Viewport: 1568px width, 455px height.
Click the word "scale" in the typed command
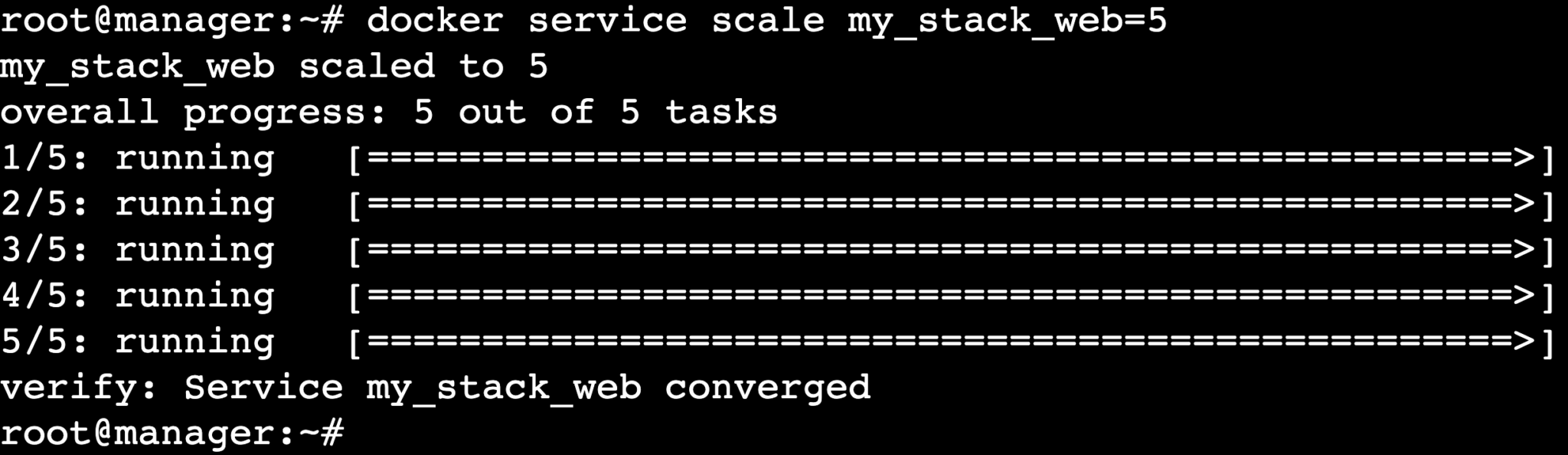click(x=767, y=20)
